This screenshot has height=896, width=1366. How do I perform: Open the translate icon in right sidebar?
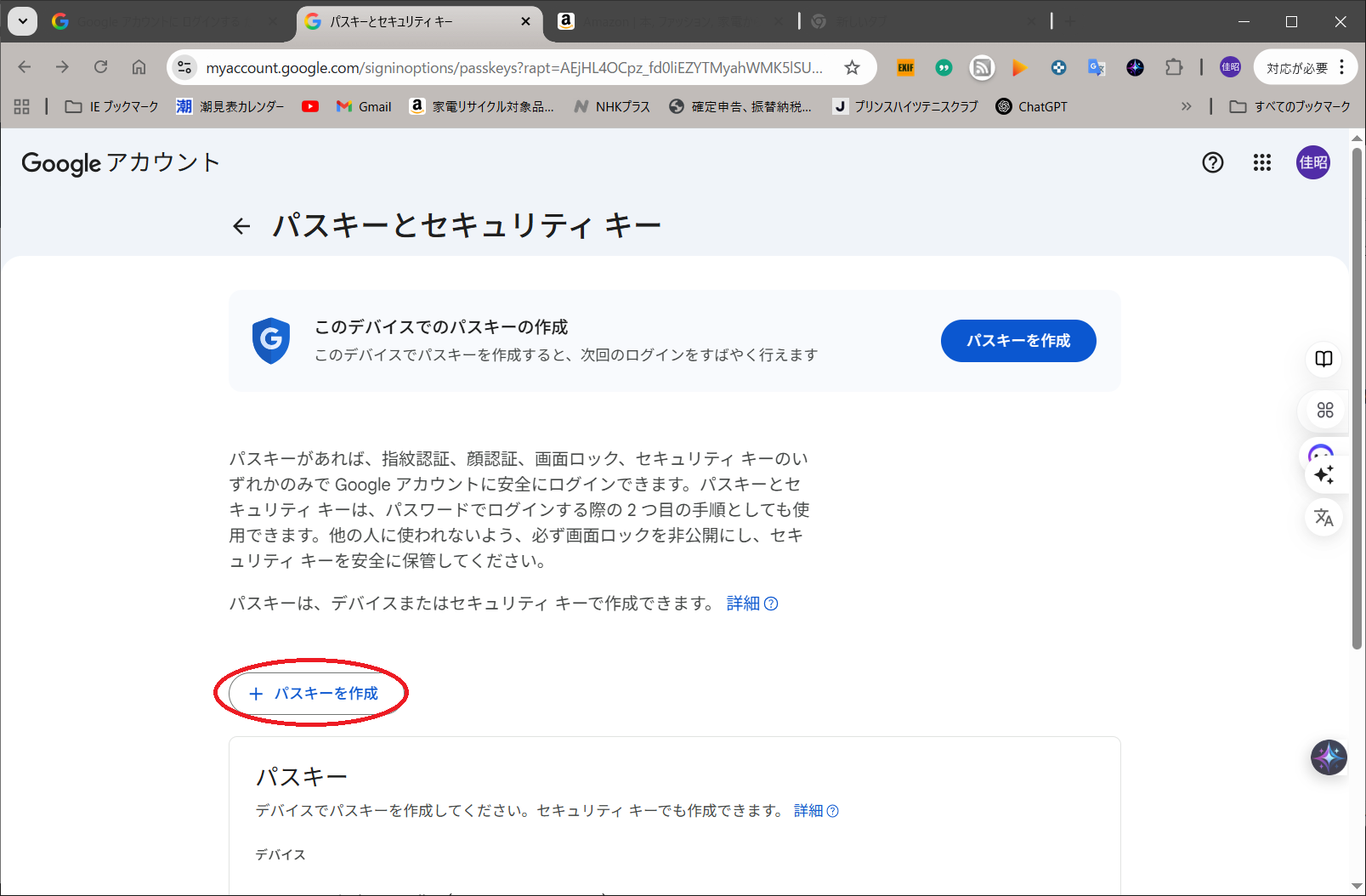pyautogui.click(x=1323, y=517)
